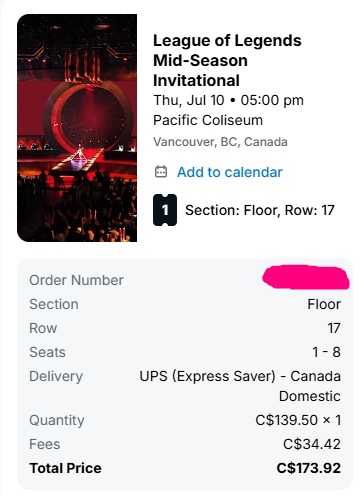Image resolution: width=361 pixels, height=496 pixels.
Task: Click the calendar icon beside Add to calendar
Action: pos(161,172)
